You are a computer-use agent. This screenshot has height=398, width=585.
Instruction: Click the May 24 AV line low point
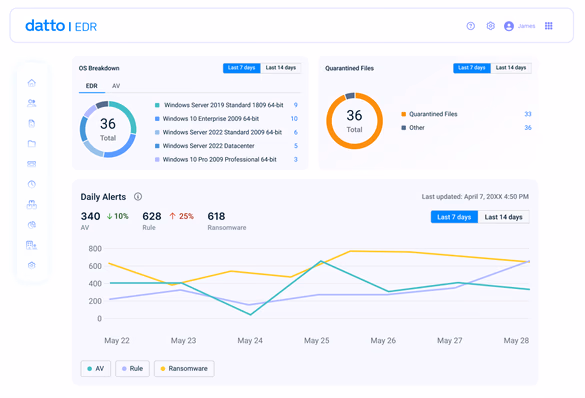[x=250, y=314]
